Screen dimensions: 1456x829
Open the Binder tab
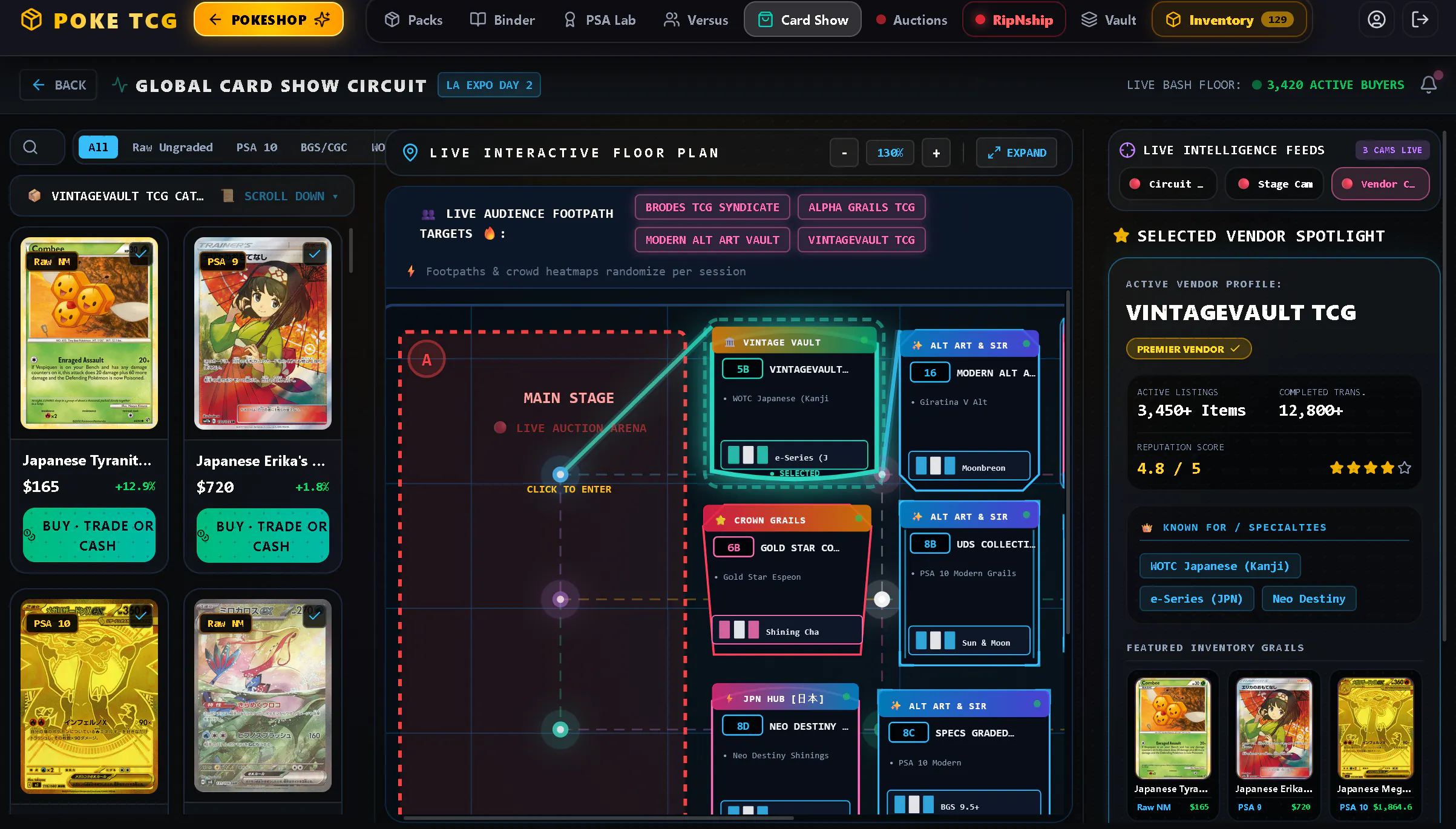[x=502, y=20]
